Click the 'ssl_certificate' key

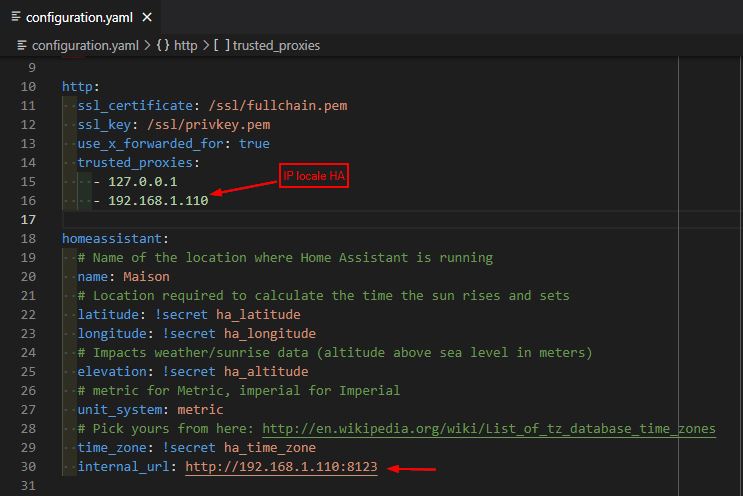135,106
